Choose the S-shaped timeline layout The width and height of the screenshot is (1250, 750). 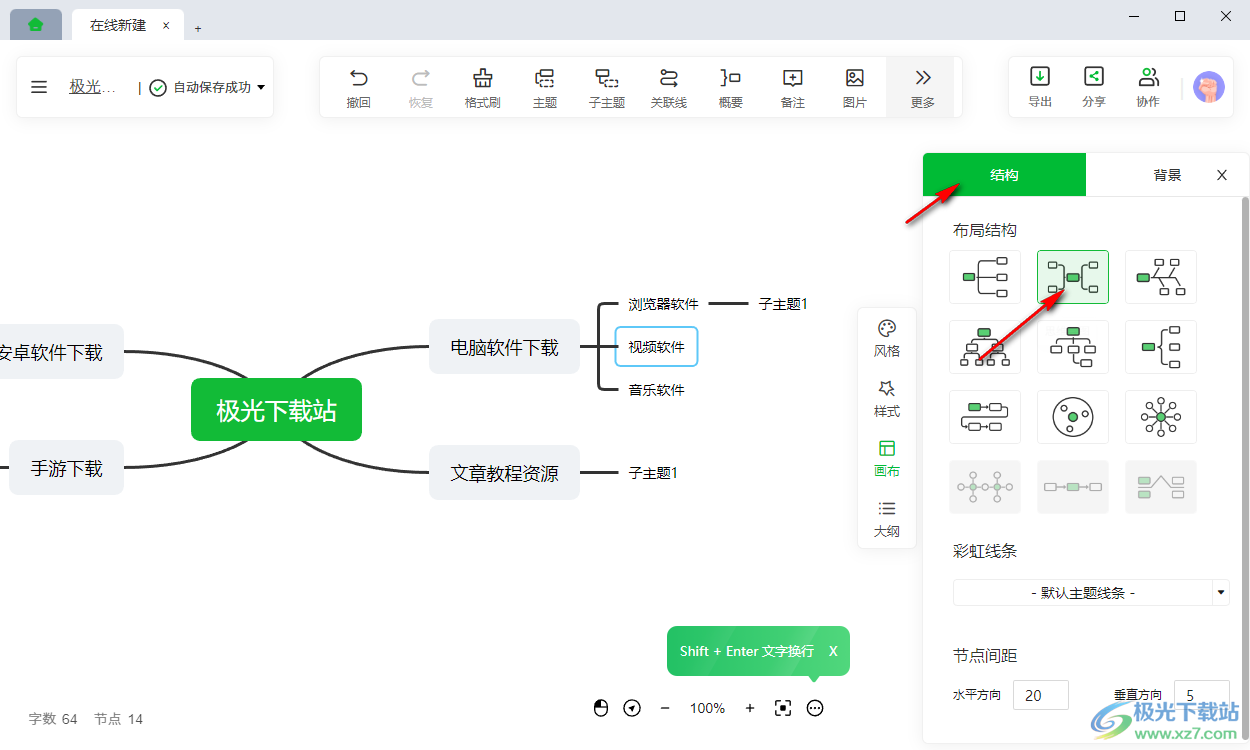coord(985,417)
